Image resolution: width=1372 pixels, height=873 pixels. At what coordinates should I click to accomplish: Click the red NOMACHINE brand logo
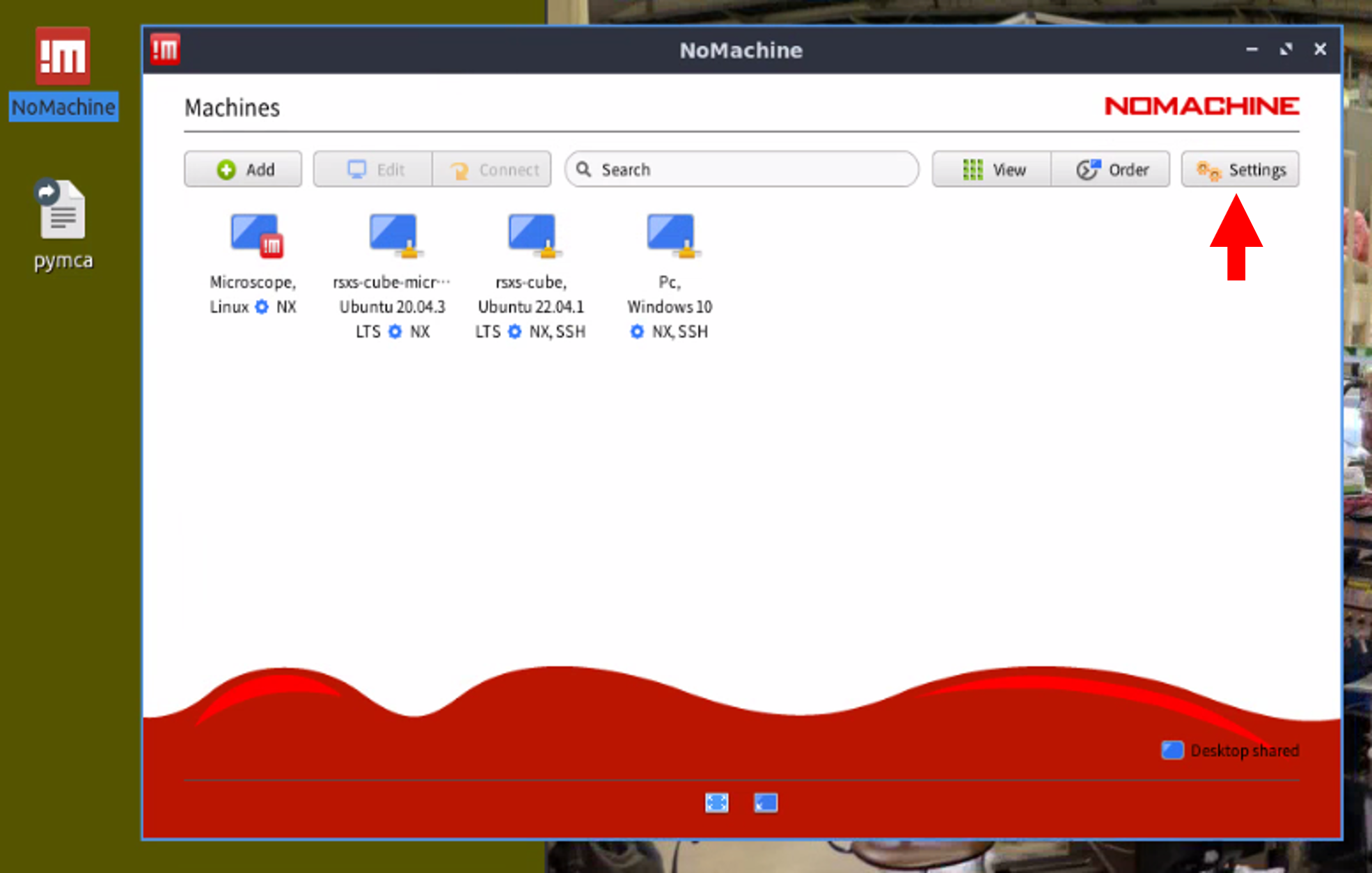pos(1201,106)
